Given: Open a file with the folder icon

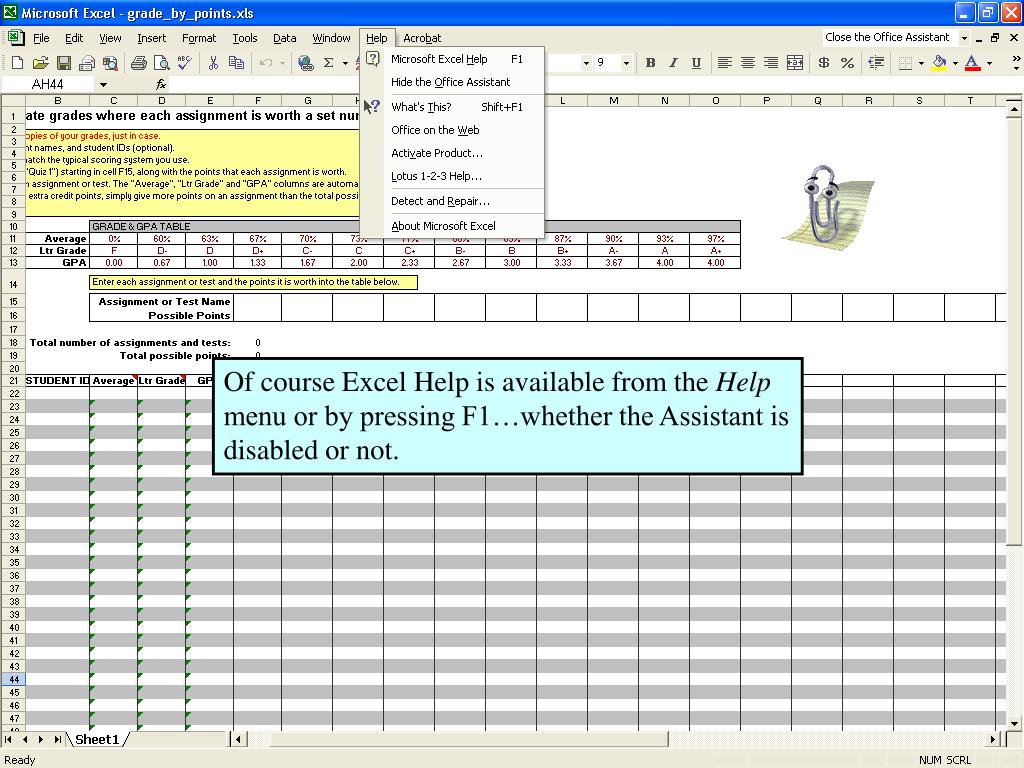Looking at the screenshot, I should point(40,63).
